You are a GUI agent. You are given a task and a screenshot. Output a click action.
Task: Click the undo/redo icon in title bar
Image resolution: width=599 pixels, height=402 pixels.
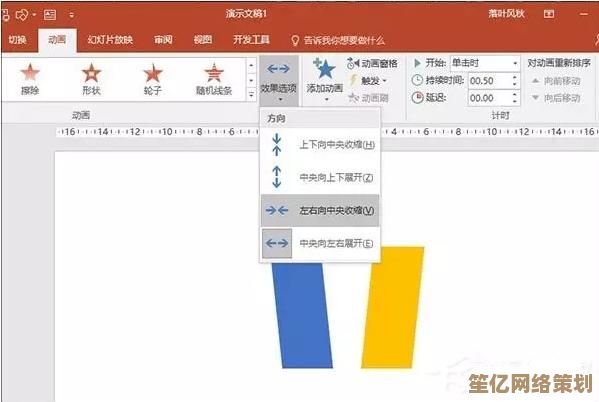(22, 15)
